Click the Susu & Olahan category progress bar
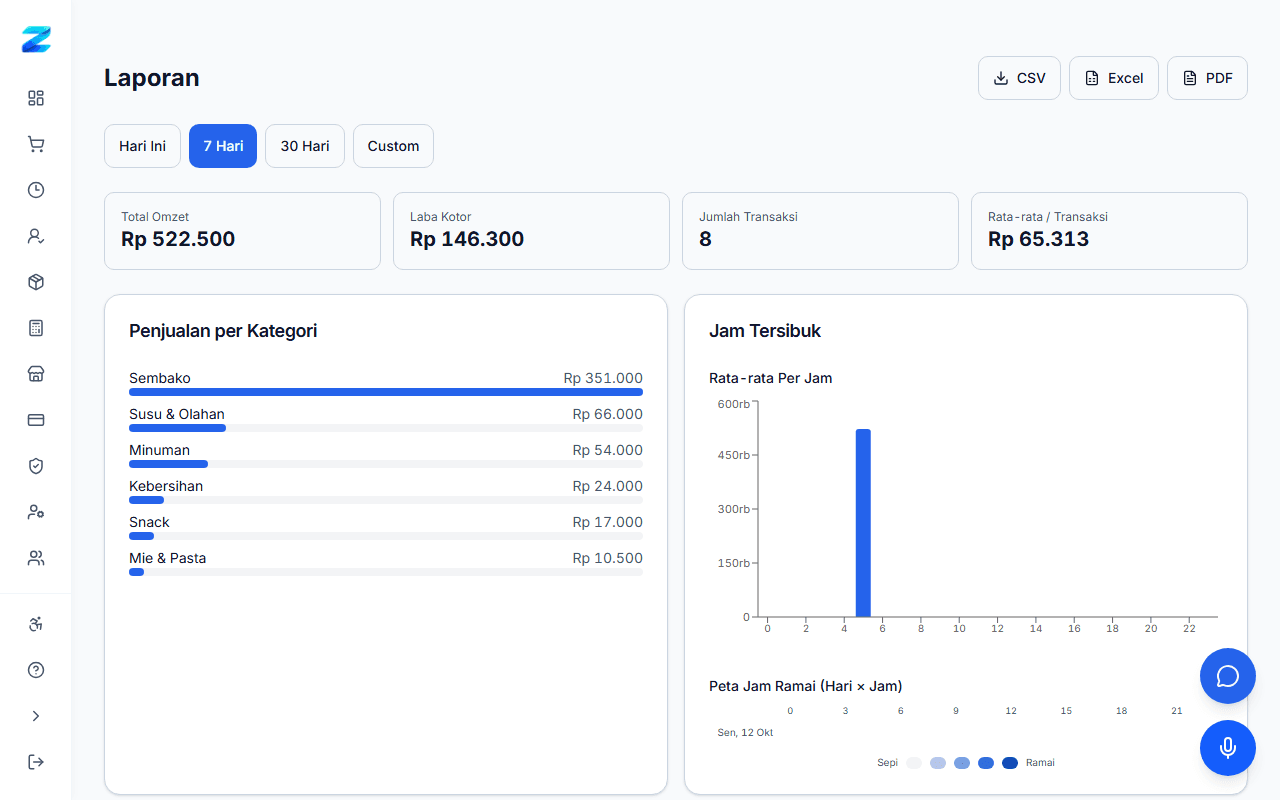This screenshot has width=1280, height=800. click(386, 428)
